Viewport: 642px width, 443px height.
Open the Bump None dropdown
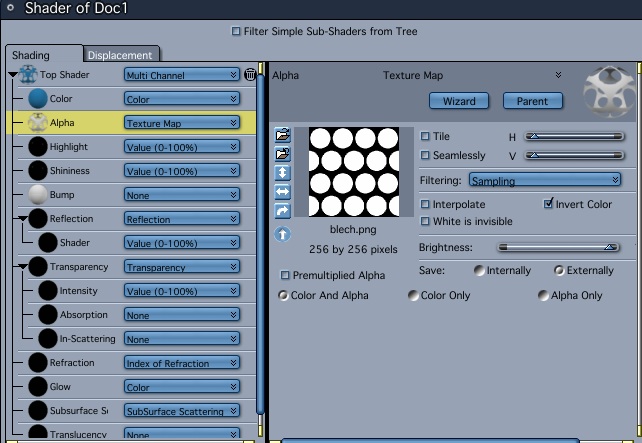pos(182,195)
